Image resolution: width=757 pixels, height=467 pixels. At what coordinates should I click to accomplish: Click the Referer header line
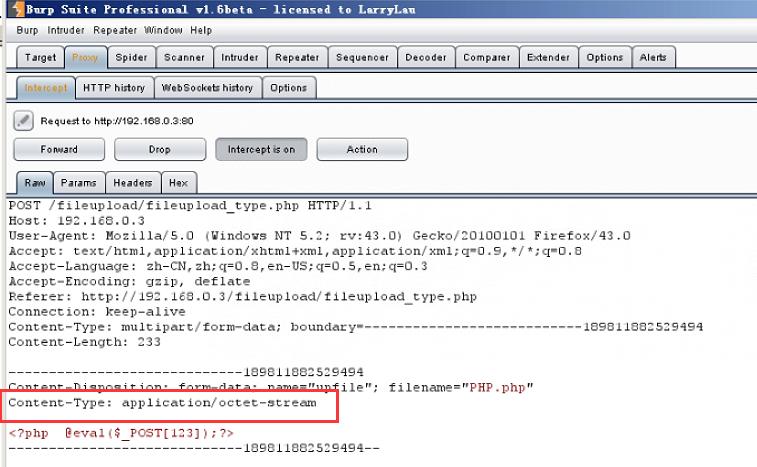[x=242, y=297]
